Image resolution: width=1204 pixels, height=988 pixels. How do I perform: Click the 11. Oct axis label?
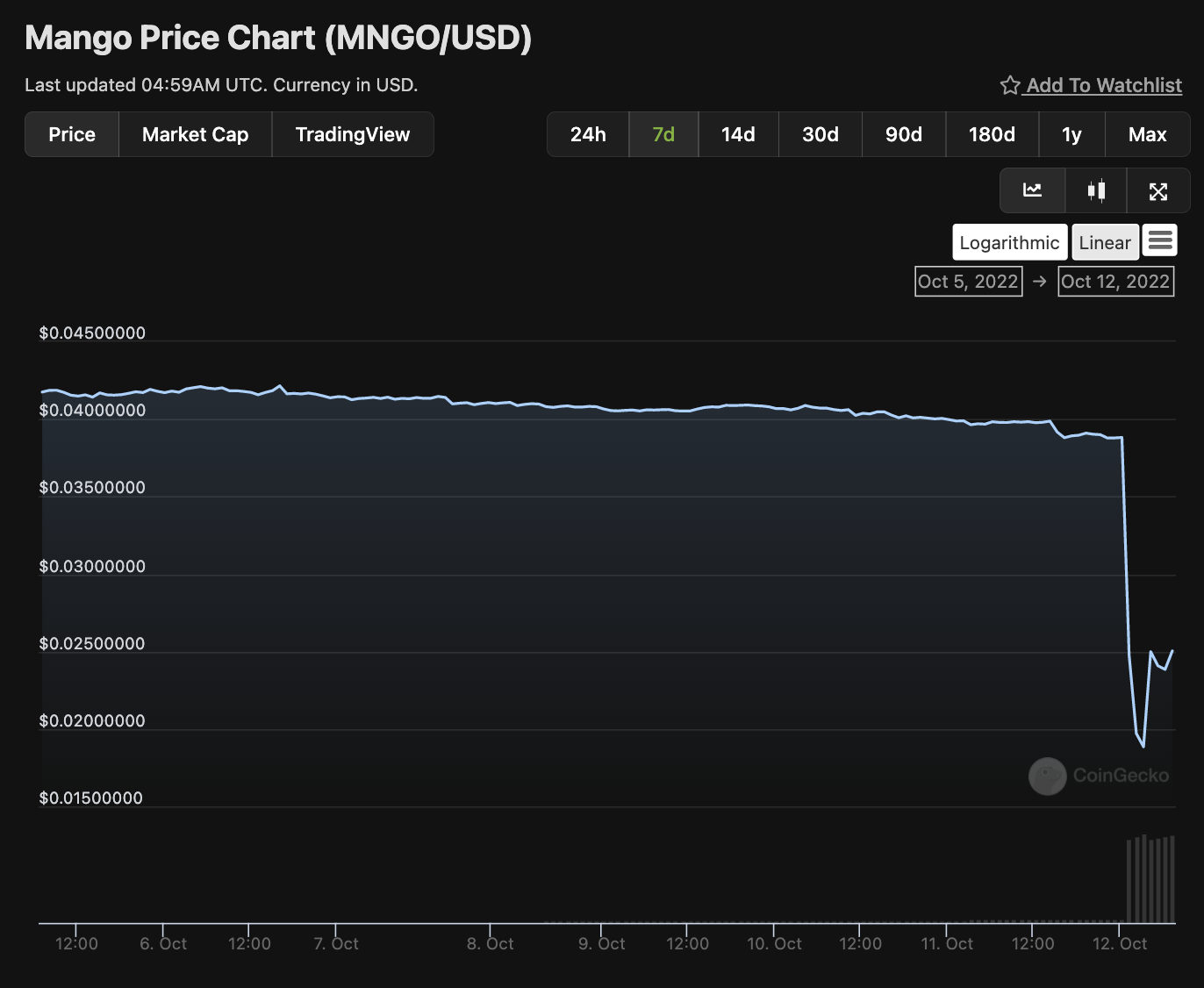click(947, 944)
